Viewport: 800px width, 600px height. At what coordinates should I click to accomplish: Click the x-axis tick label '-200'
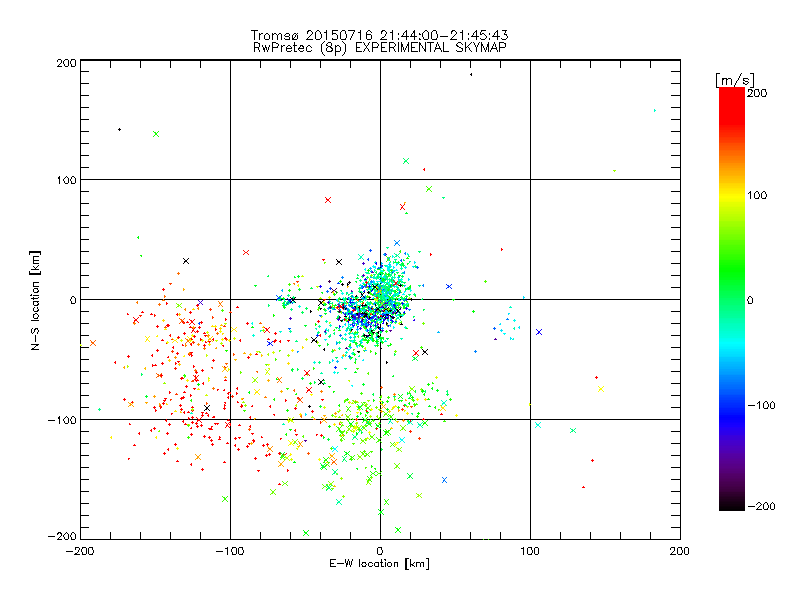80,551
